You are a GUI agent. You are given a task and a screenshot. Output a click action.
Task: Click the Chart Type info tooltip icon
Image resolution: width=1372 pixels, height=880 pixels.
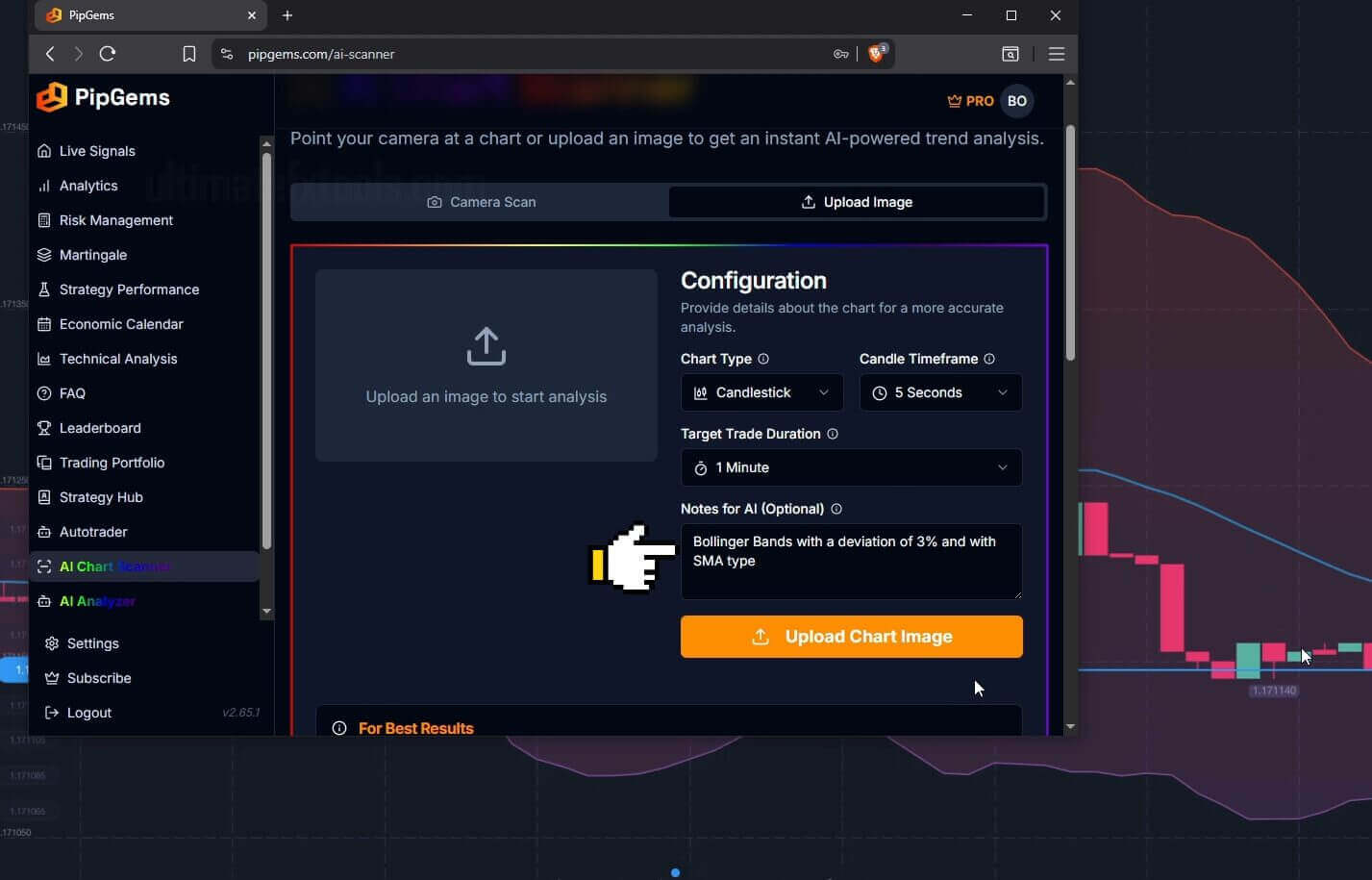point(761,359)
